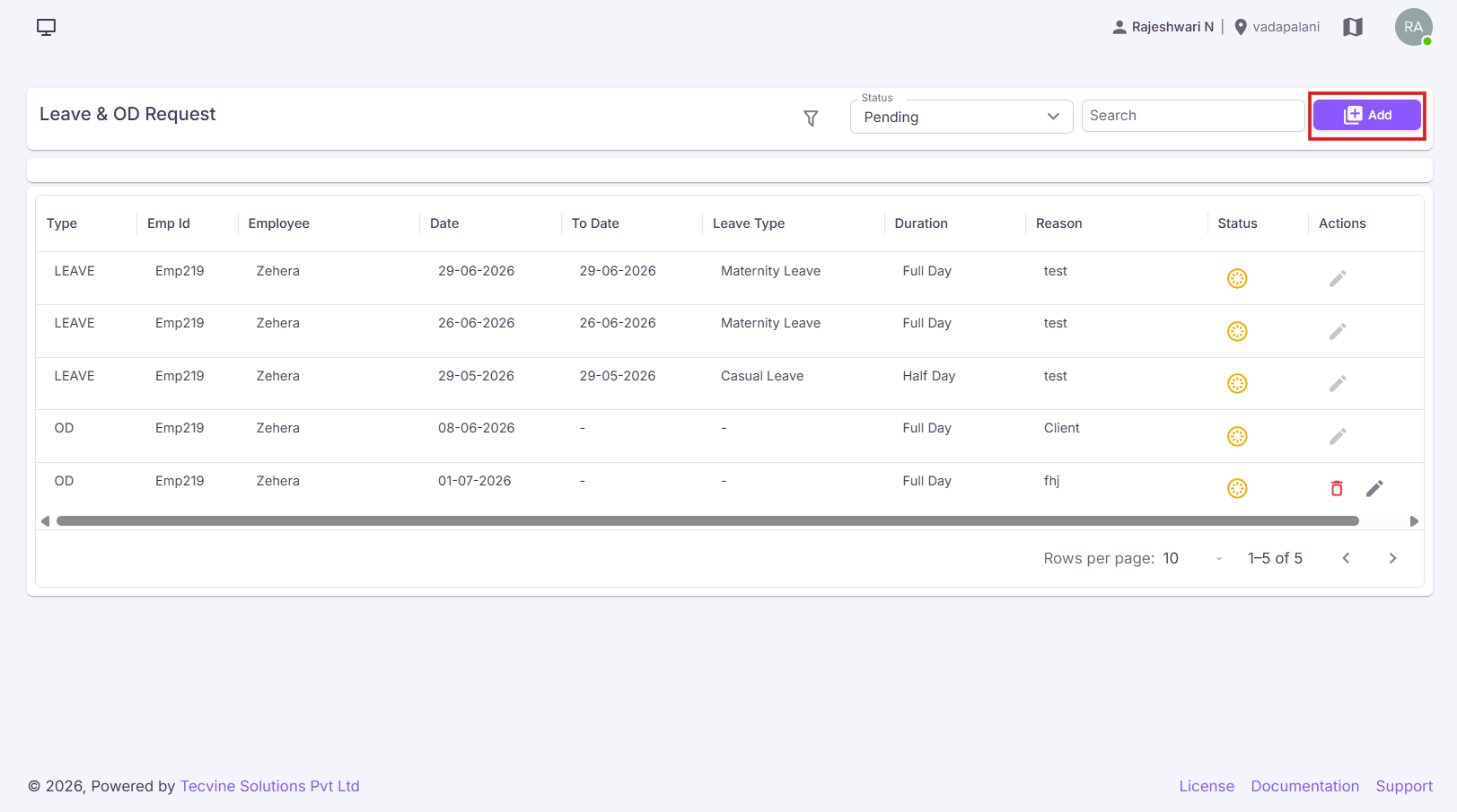Click the Leave Type column header
This screenshot has height=812, width=1457.
[x=749, y=223]
